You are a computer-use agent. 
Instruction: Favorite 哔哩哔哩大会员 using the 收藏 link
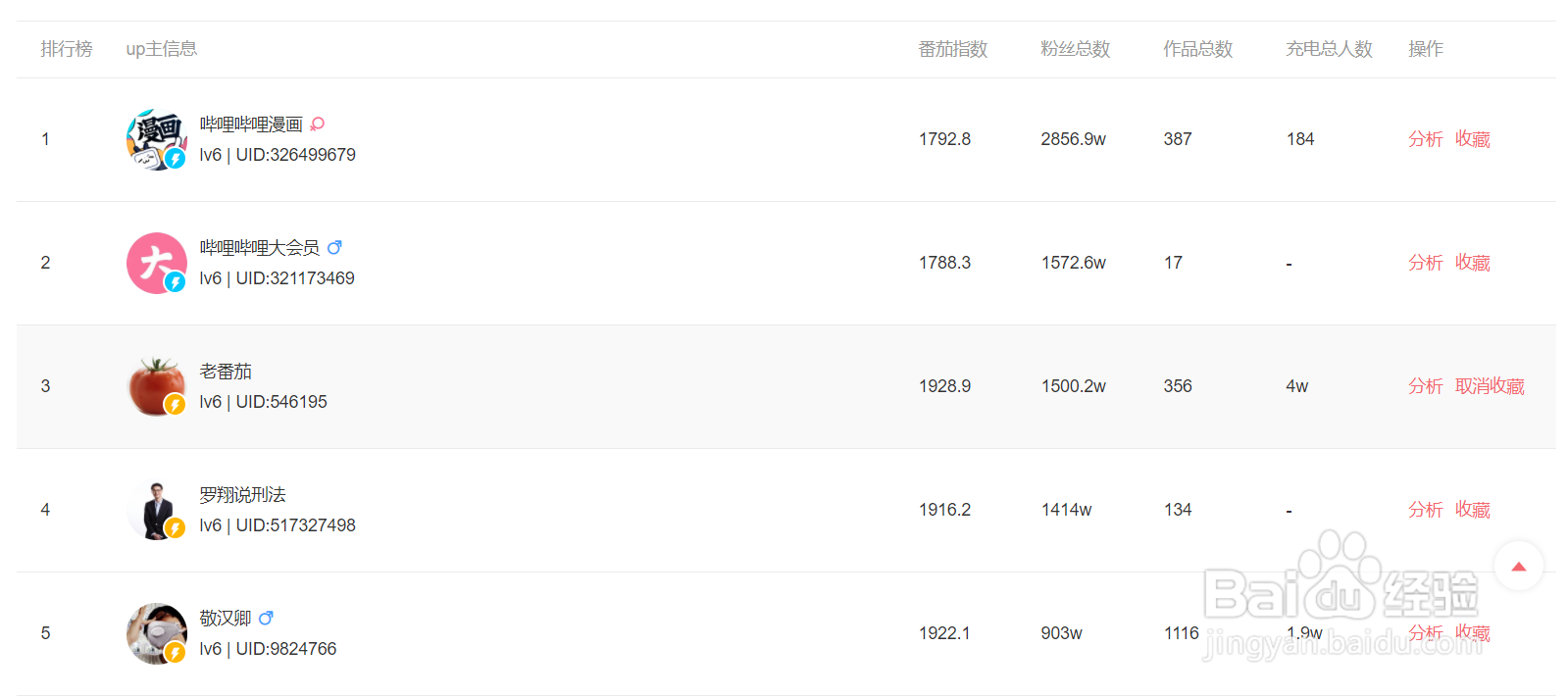coord(1472,263)
